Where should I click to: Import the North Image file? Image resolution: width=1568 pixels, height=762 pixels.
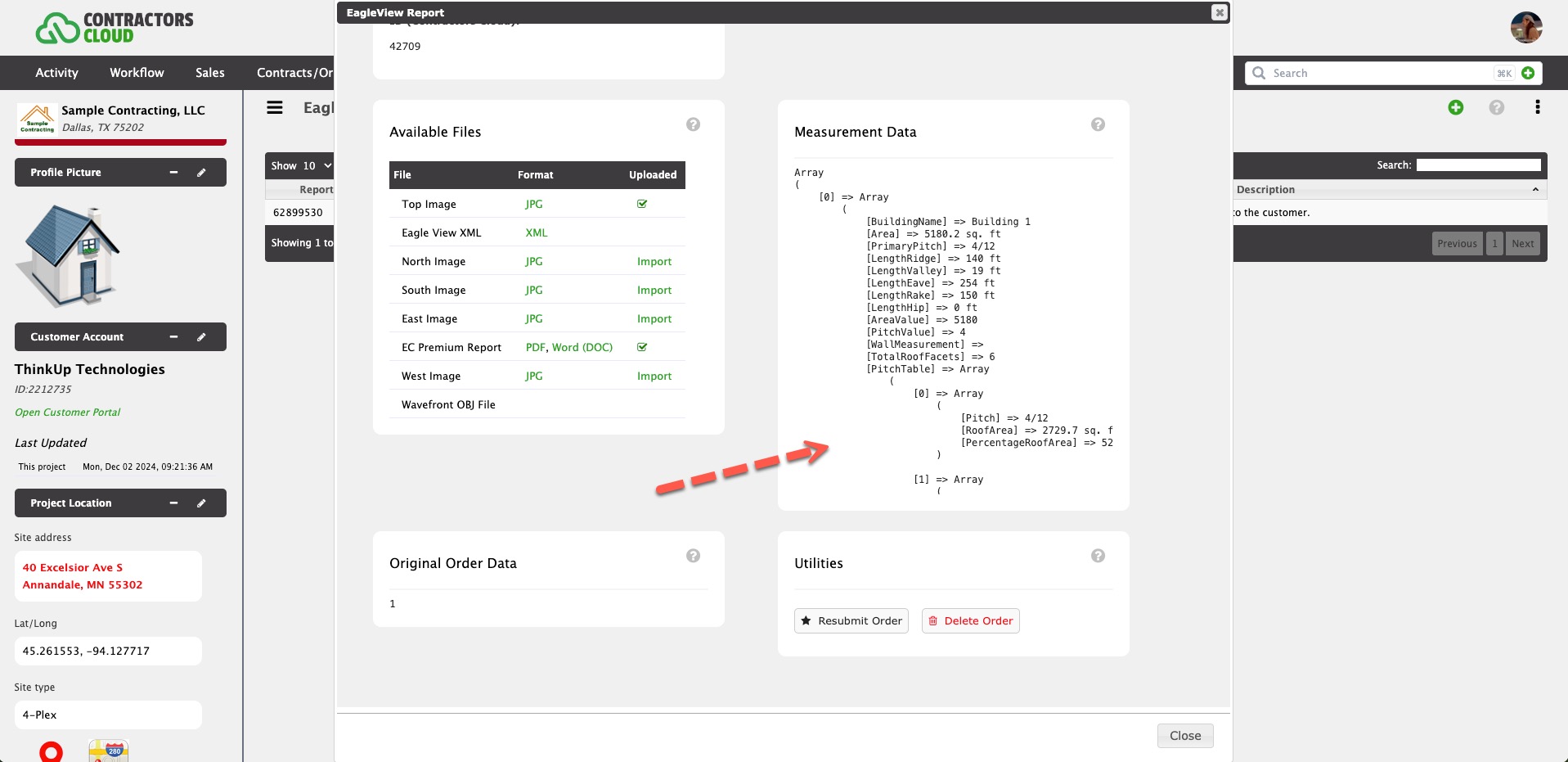pyautogui.click(x=654, y=262)
